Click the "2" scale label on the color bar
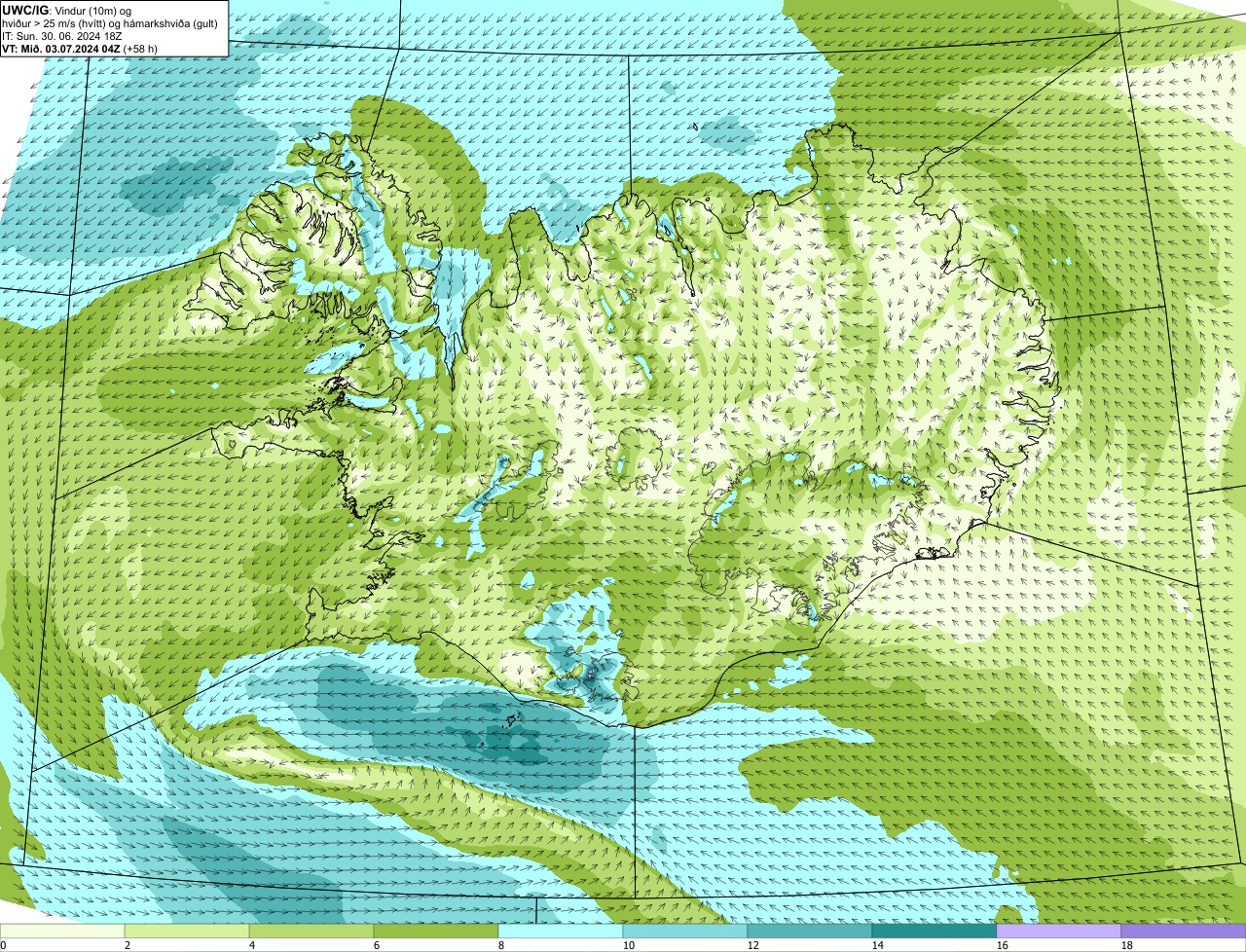The image size is (1246, 952). 128,945
